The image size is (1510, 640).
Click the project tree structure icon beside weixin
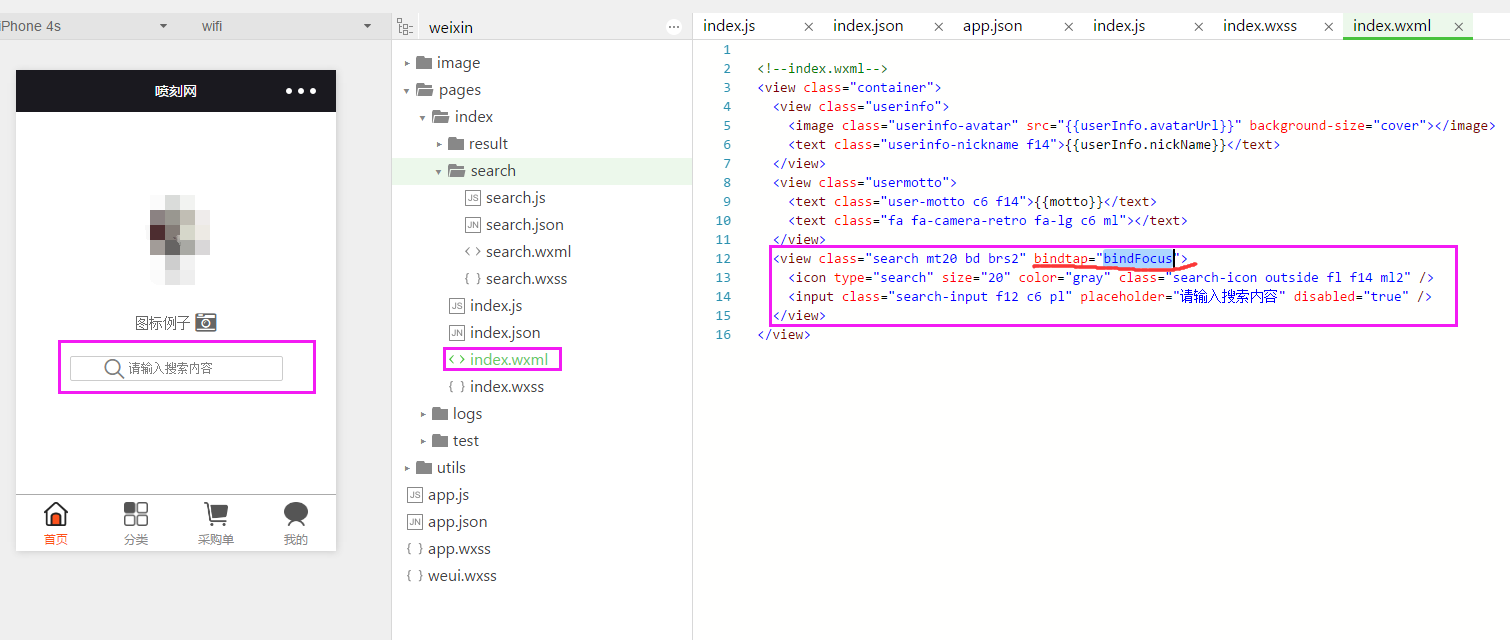405,27
